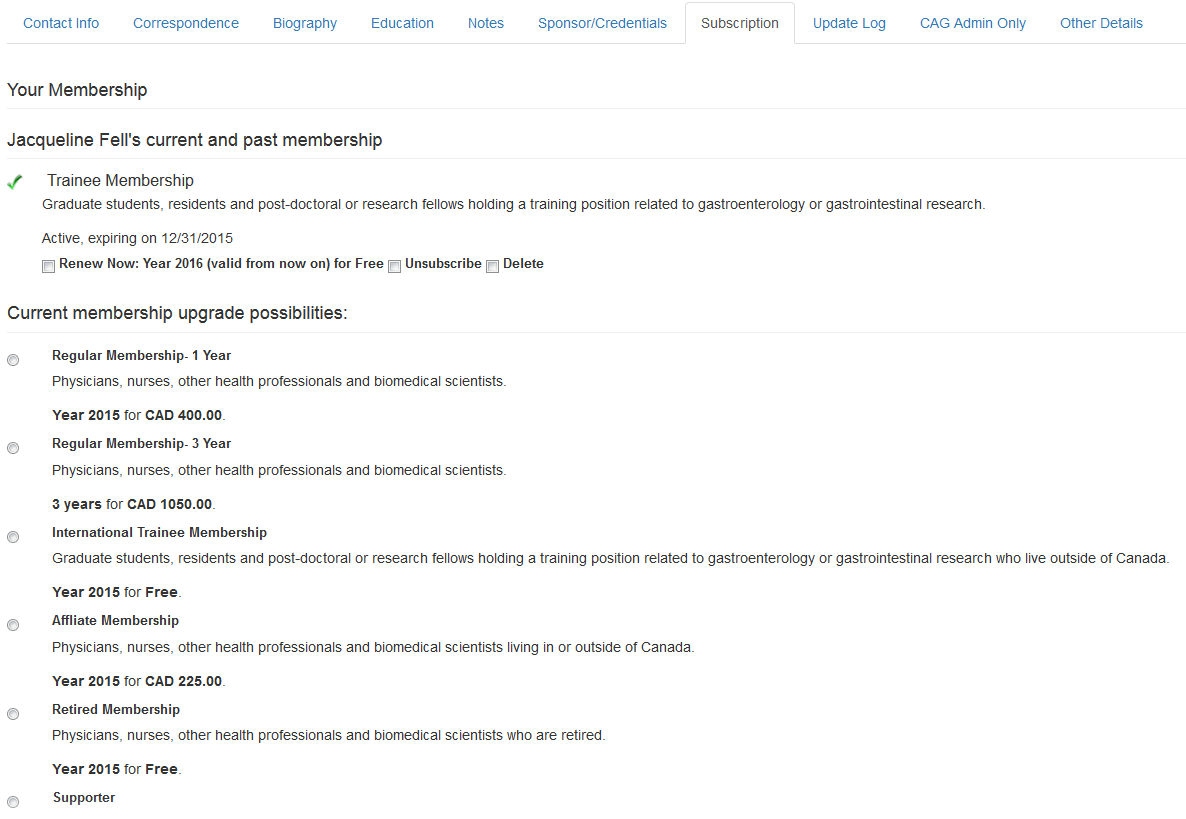Open the CAG Admin Only tab
Viewport: 1186px width, 819px height.
pos(973,23)
